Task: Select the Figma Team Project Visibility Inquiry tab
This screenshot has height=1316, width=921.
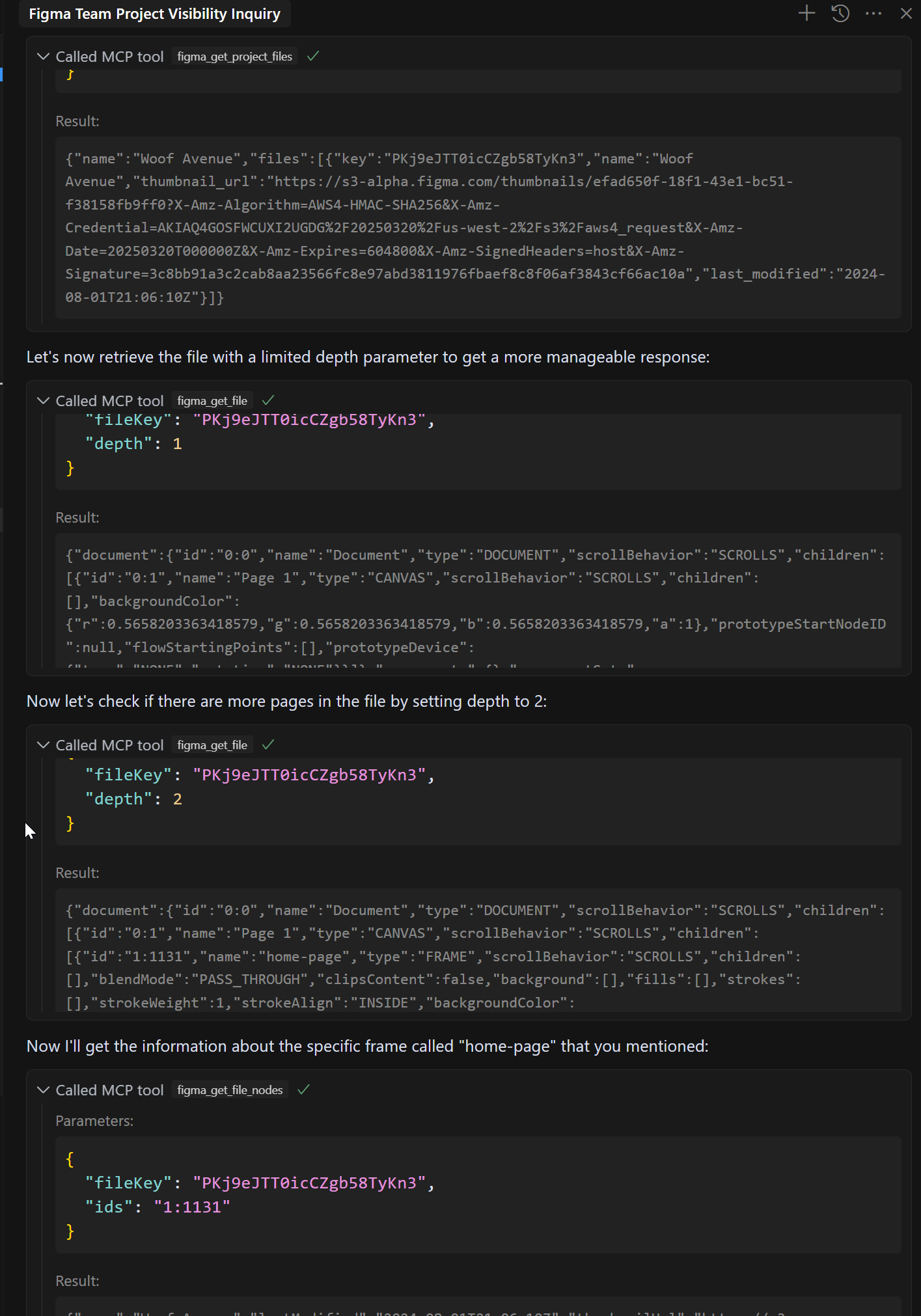Action: click(x=154, y=14)
